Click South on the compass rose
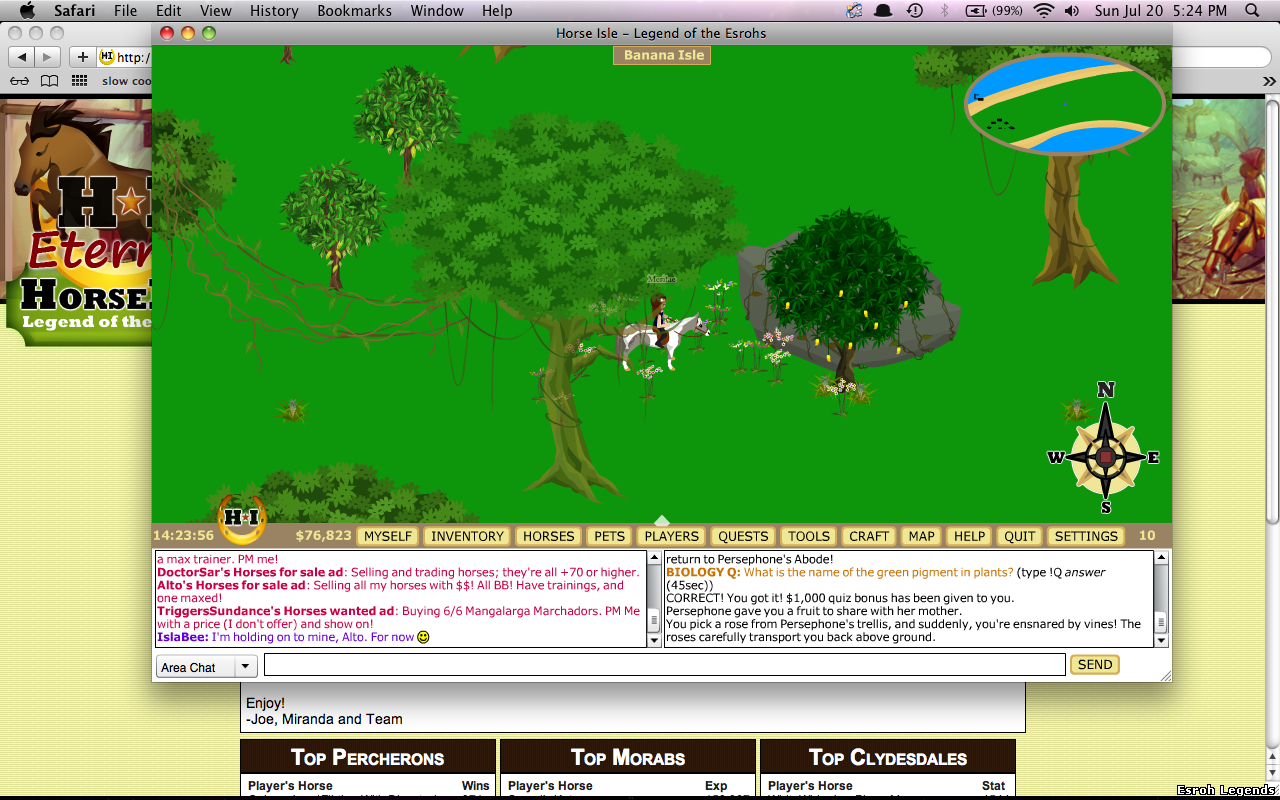The width and height of the screenshot is (1280, 800). click(1106, 507)
